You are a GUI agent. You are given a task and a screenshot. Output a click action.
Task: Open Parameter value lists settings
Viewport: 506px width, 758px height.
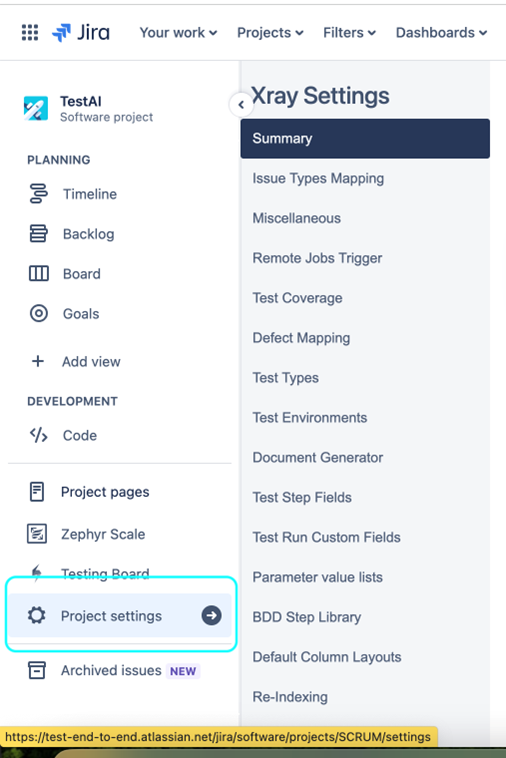(x=318, y=577)
